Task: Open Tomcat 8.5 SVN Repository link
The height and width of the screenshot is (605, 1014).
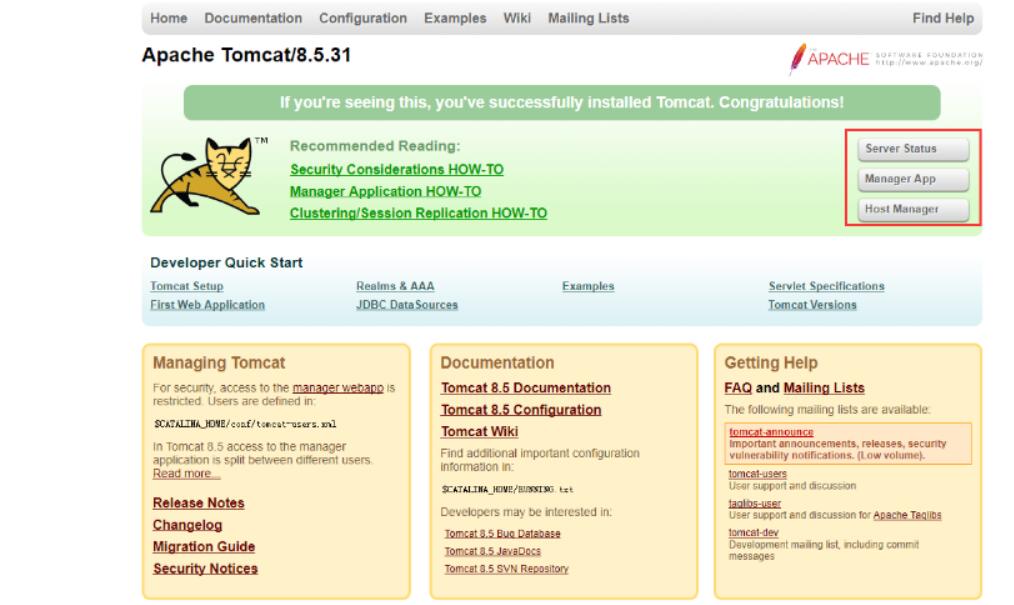Action: pyautogui.click(x=506, y=569)
